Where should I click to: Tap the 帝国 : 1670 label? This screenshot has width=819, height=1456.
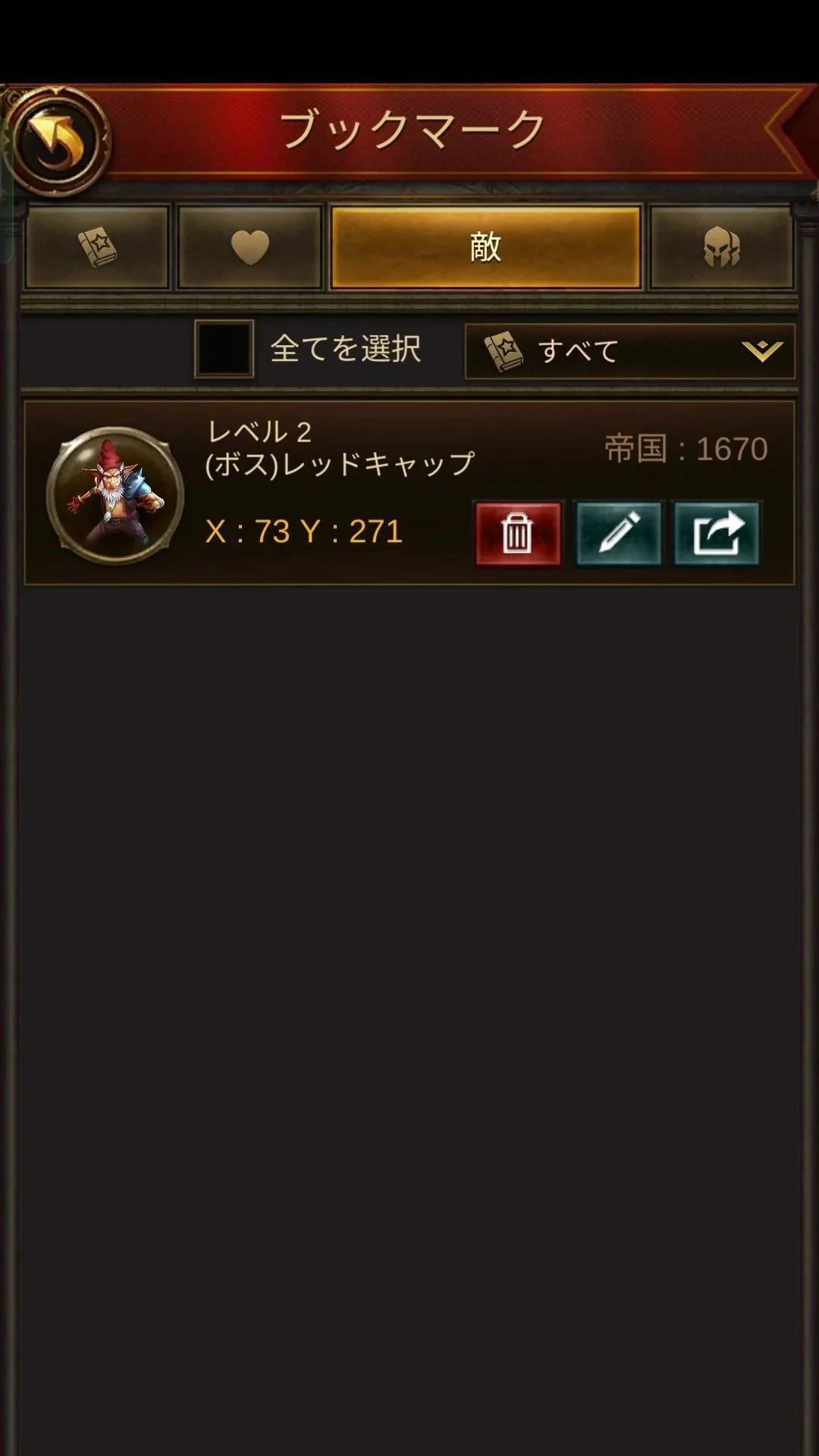(x=686, y=449)
